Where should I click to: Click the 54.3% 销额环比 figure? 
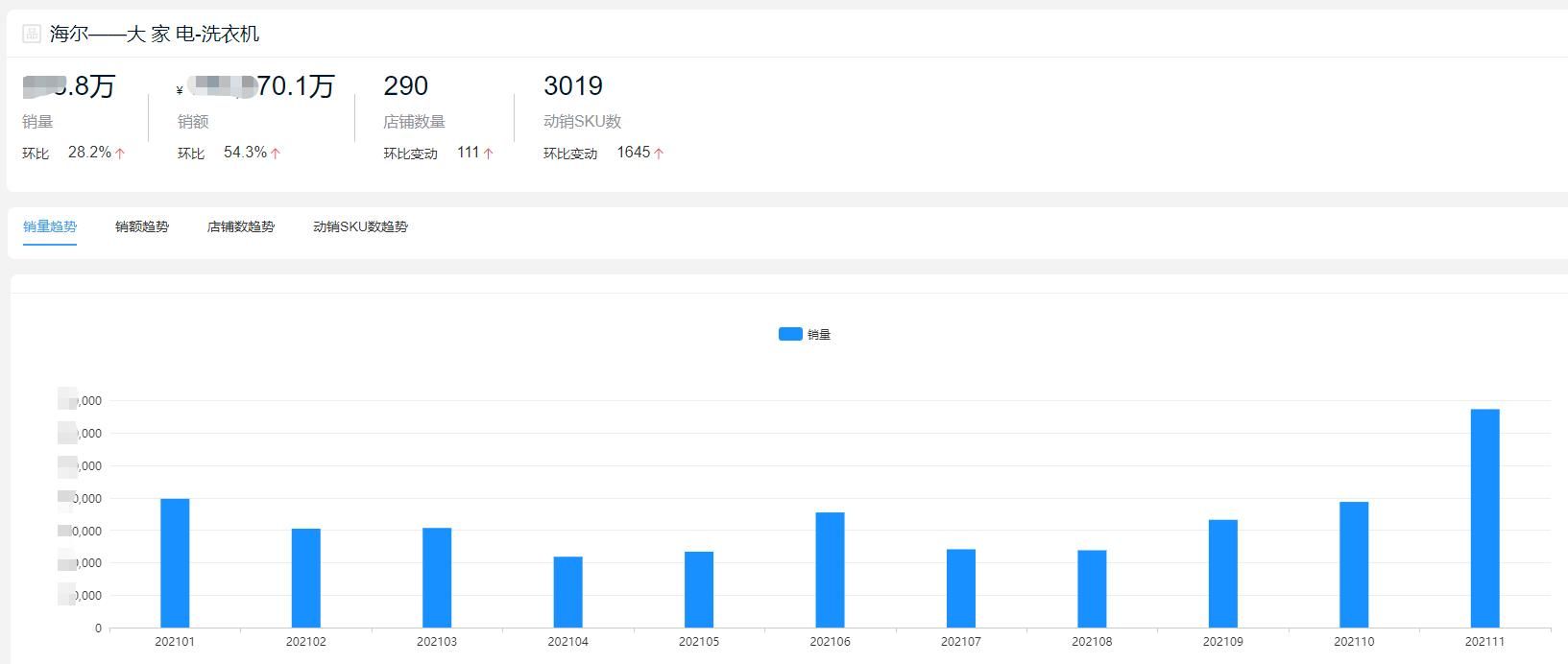pyautogui.click(x=246, y=153)
